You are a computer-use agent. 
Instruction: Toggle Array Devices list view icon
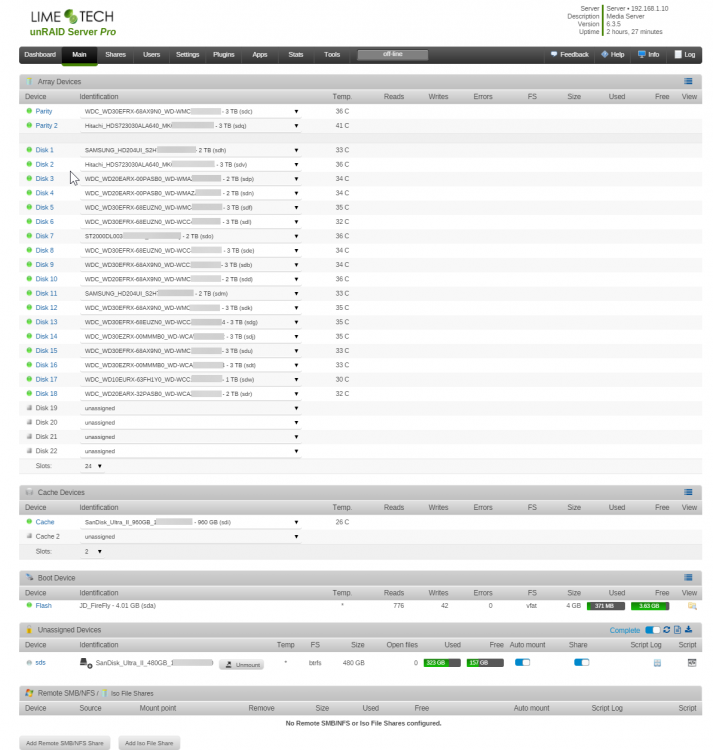coord(688,81)
